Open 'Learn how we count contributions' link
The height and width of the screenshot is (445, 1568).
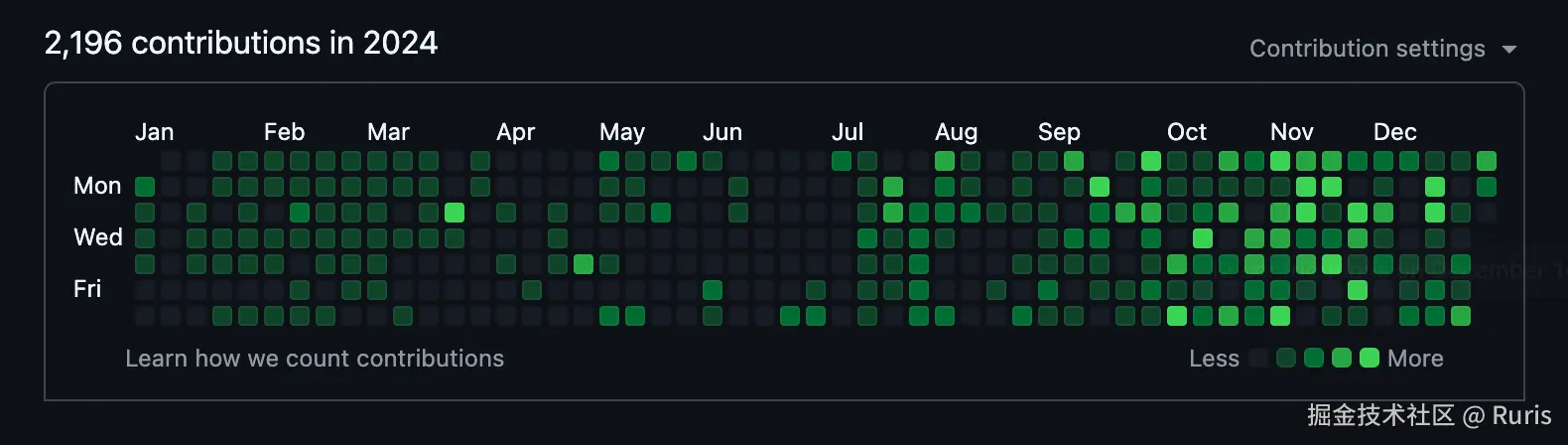click(x=315, y=359)
